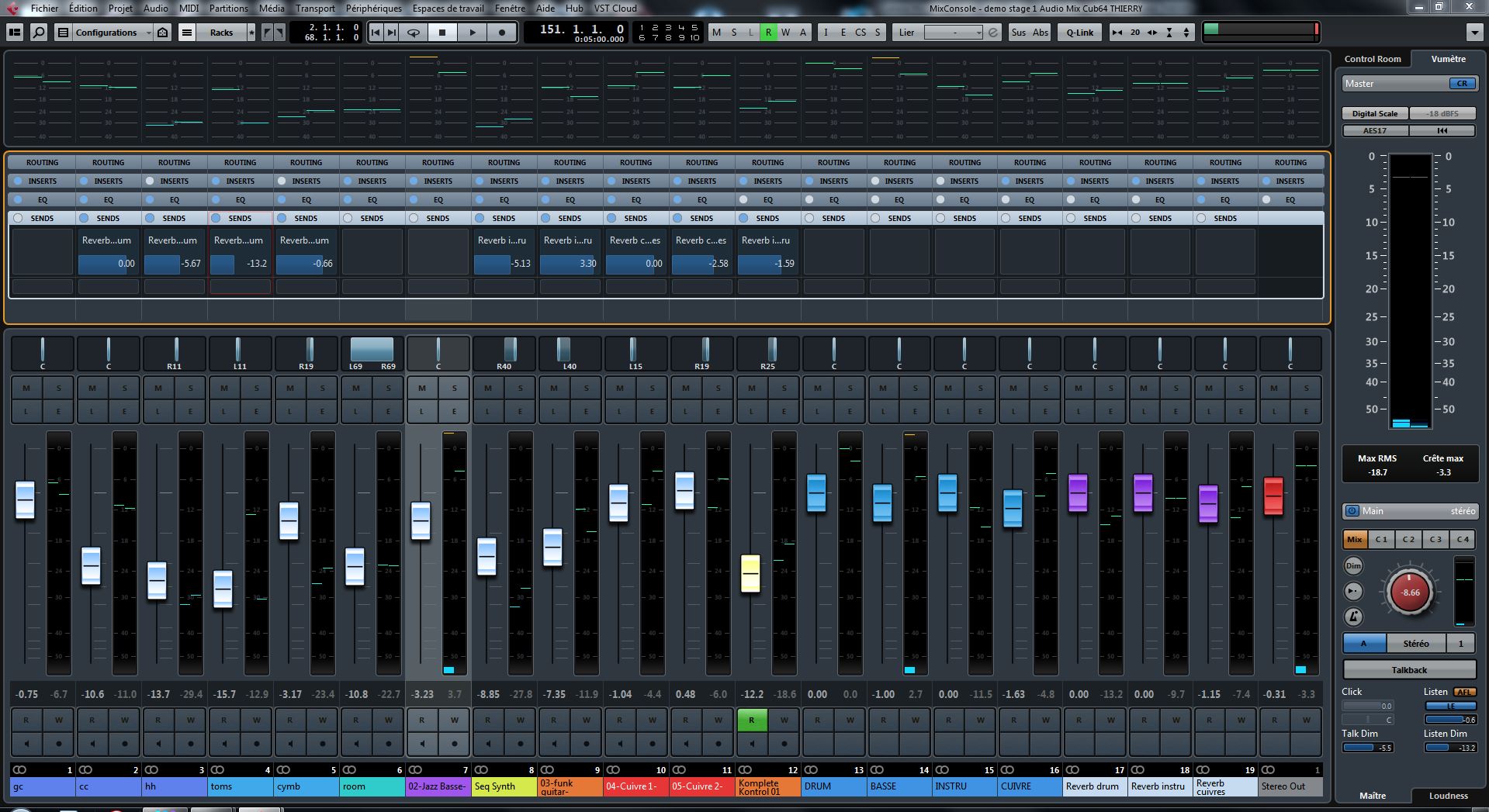Click the Reverb send level on cymb channel
Screen dimensions: 1489x812
coord(306,264)
